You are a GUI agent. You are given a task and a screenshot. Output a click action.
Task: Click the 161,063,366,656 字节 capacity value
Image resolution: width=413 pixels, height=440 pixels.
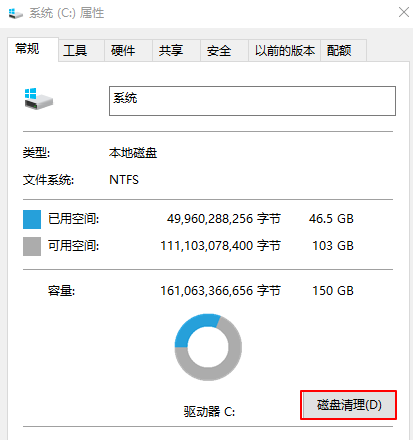click(x=220, y=291)
